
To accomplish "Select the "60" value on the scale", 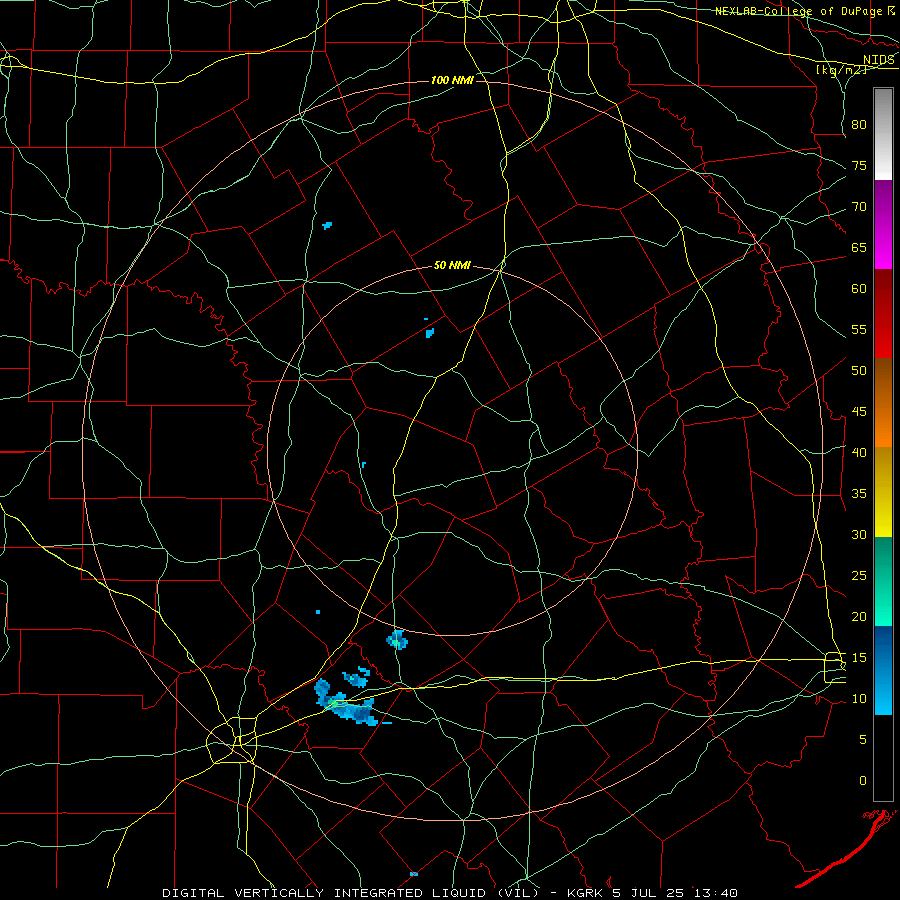I will coord(859,289).
